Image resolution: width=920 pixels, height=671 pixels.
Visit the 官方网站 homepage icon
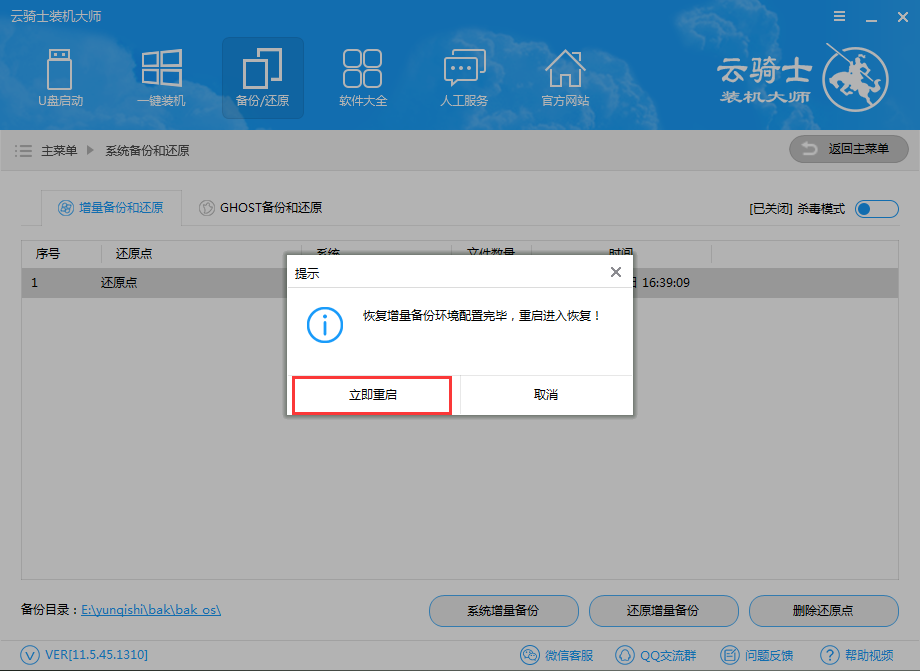point(565,78)
